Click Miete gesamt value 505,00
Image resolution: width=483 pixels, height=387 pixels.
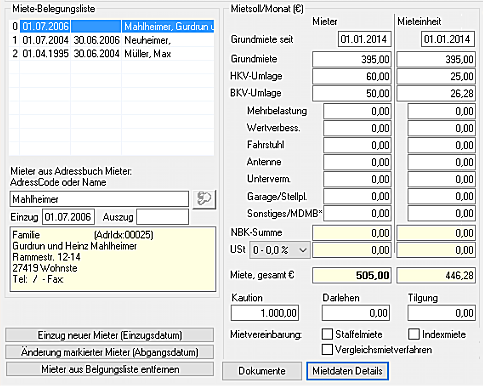tap(352, 275)
